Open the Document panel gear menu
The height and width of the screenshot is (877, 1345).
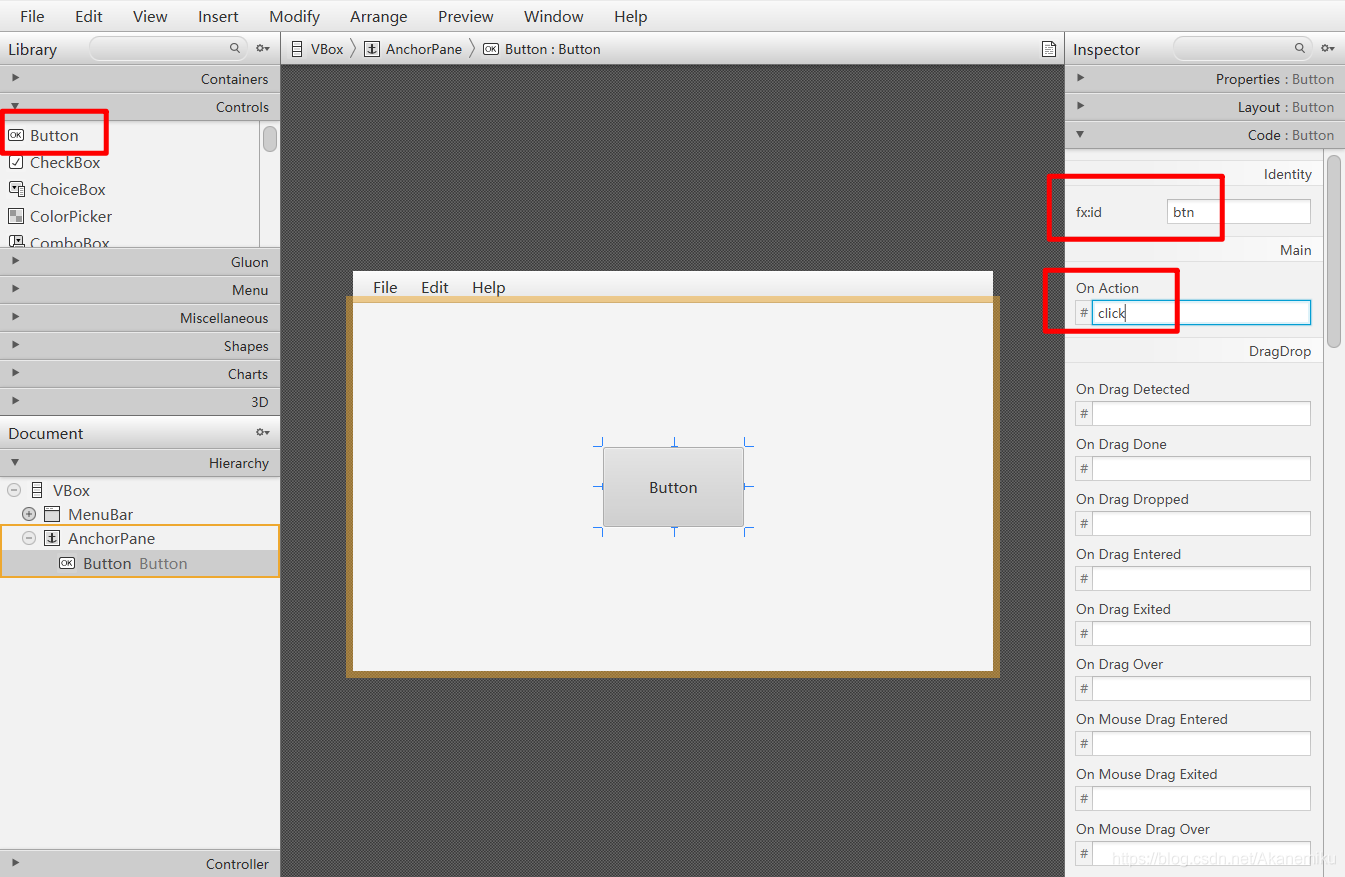click(263, 432)
